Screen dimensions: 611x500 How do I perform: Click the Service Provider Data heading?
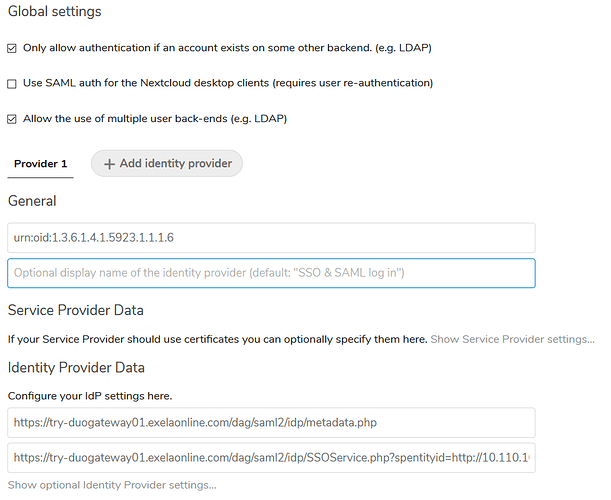(76, 310)
